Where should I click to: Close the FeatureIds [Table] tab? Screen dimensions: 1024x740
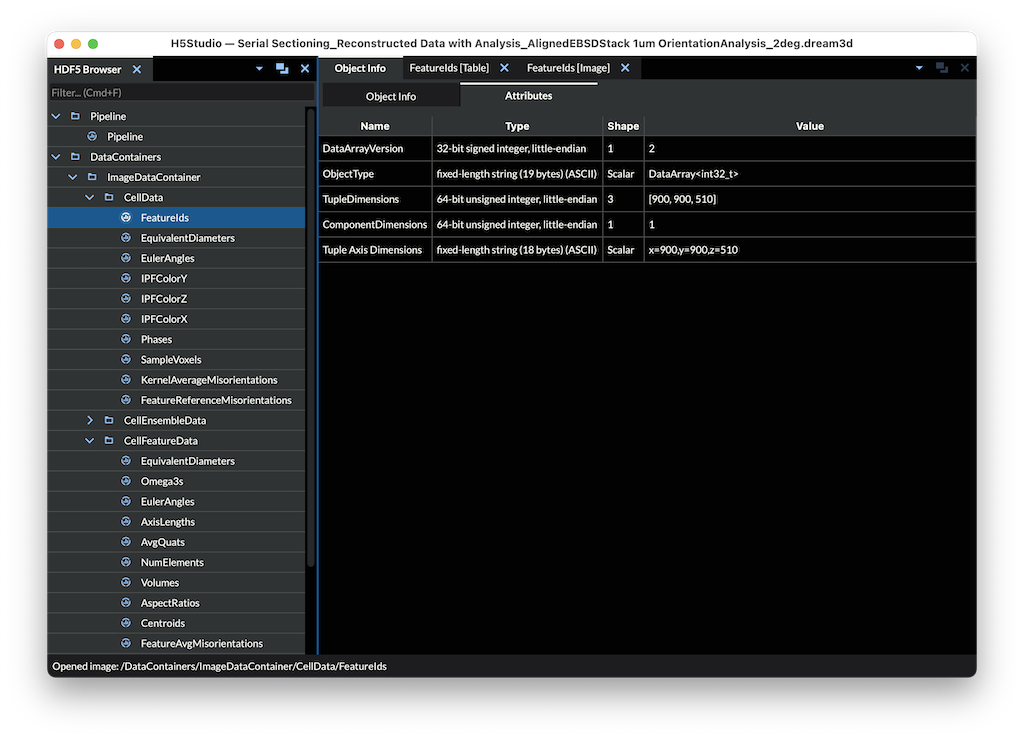[504, 68]
